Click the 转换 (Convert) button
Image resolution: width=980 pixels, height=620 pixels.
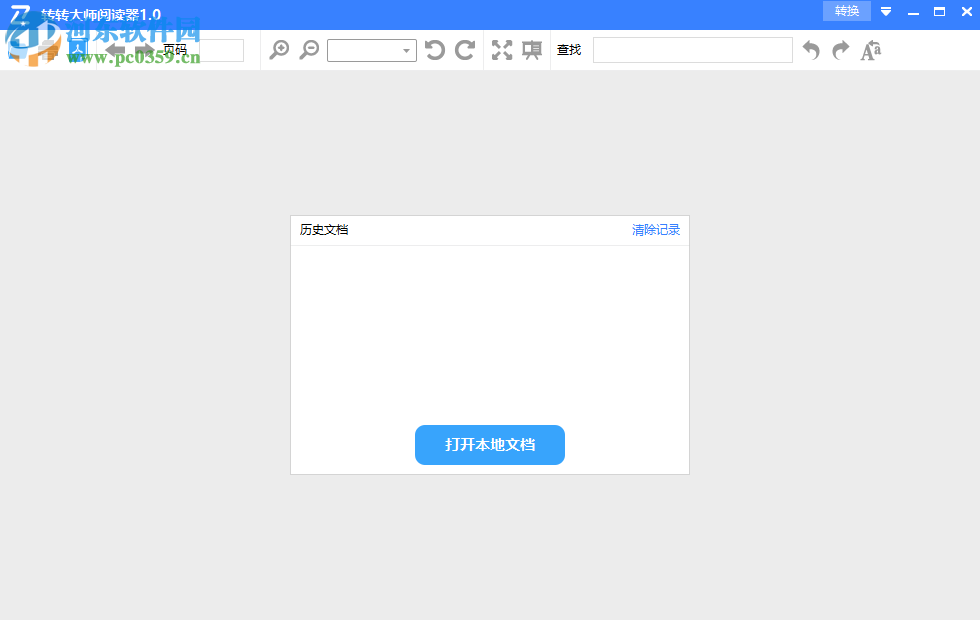[x=846, y=11]
